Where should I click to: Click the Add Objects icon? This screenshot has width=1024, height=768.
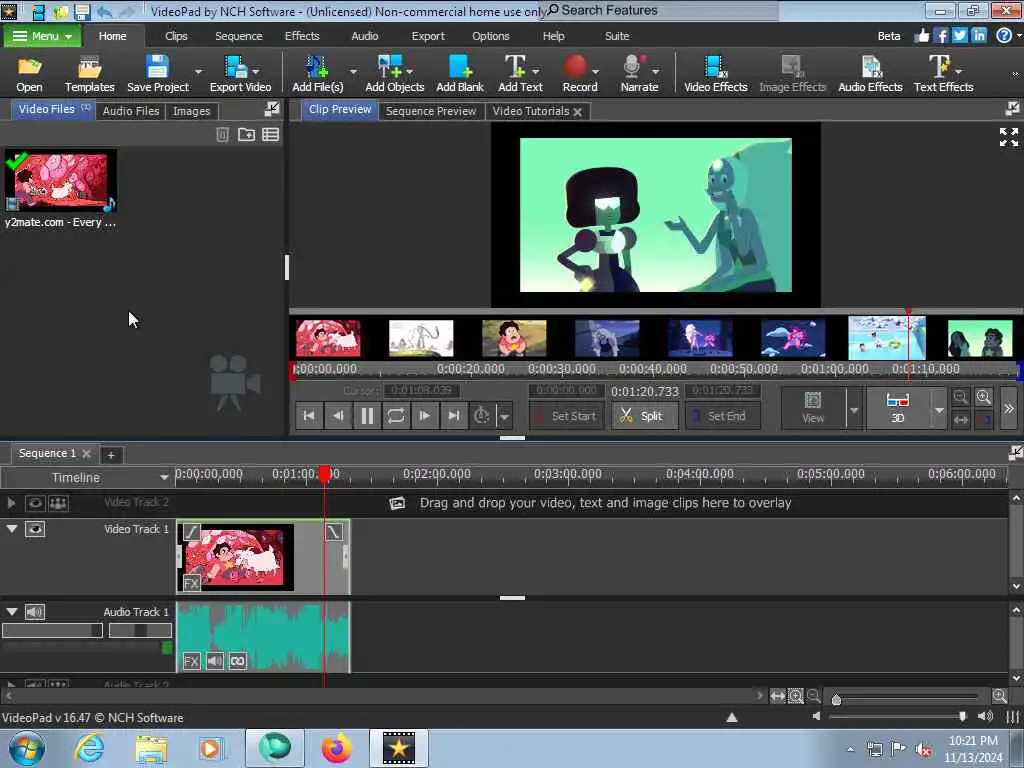394,74
